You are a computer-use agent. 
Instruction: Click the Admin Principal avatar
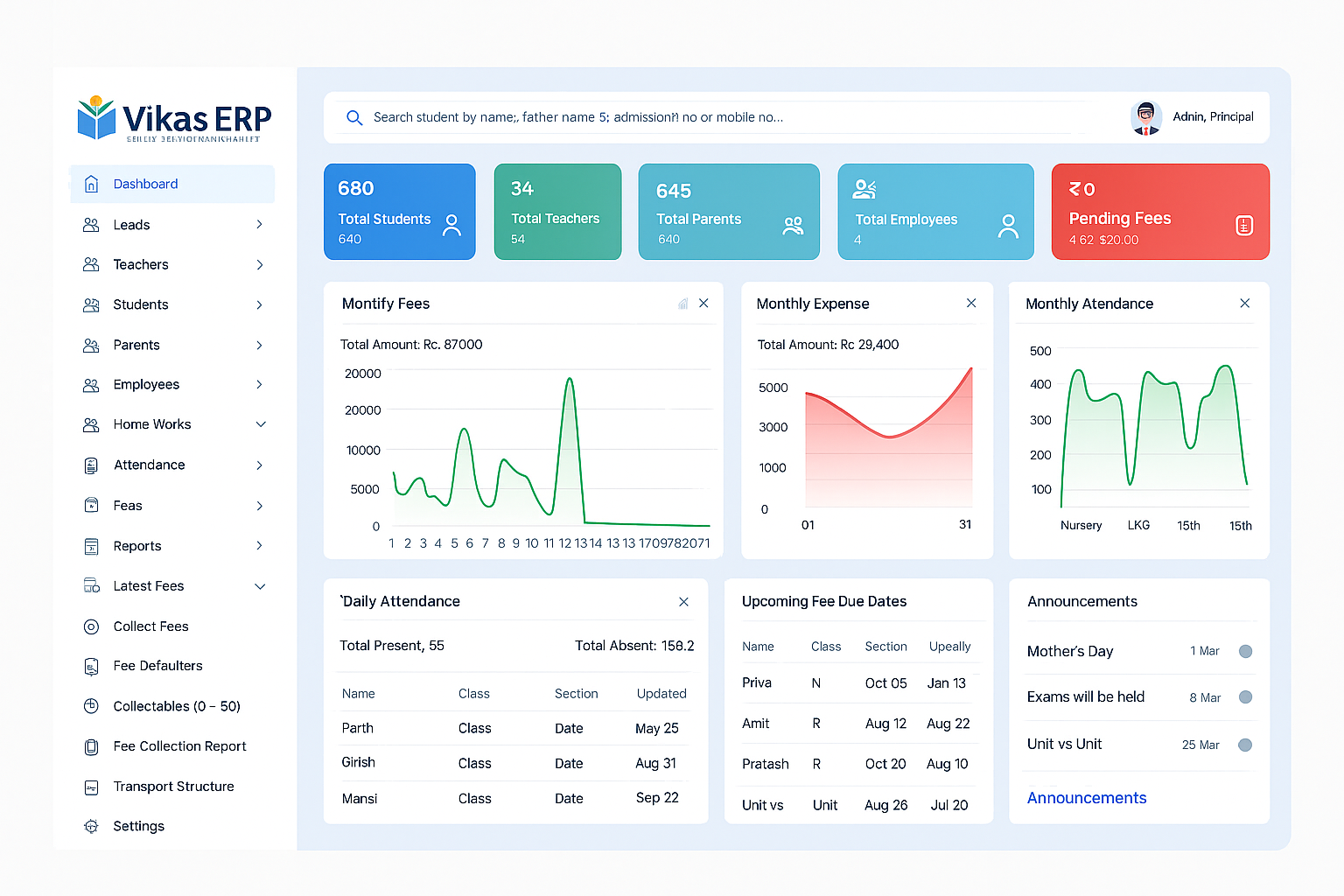click(x=1145, y=117)
